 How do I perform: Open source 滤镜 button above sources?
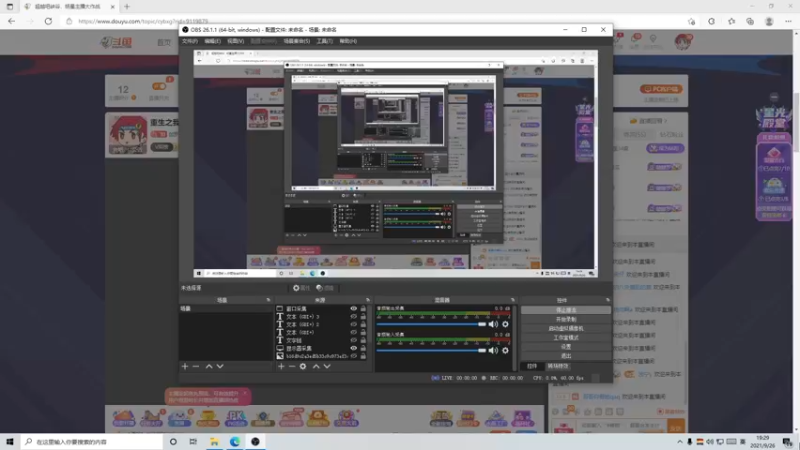(324, 288)
